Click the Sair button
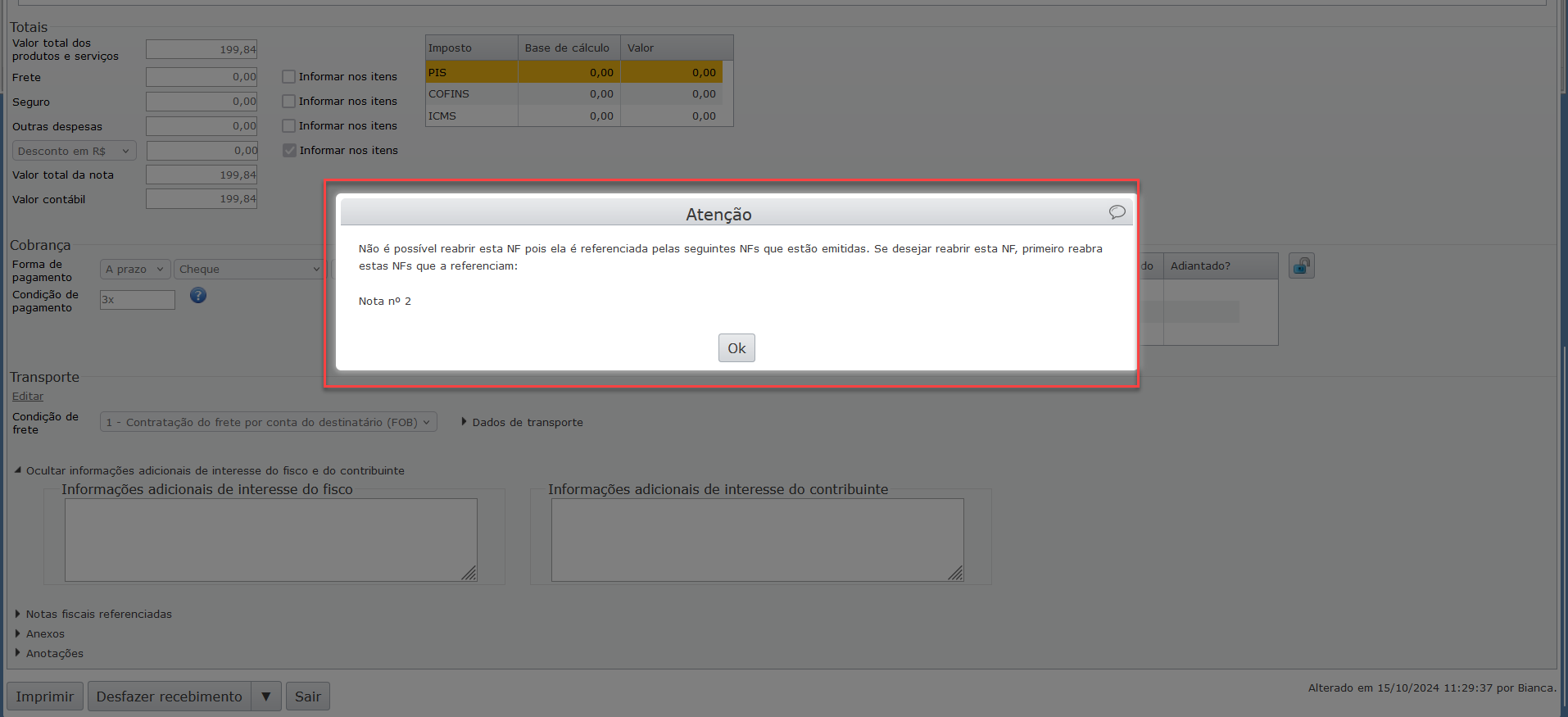 (308, 697)
